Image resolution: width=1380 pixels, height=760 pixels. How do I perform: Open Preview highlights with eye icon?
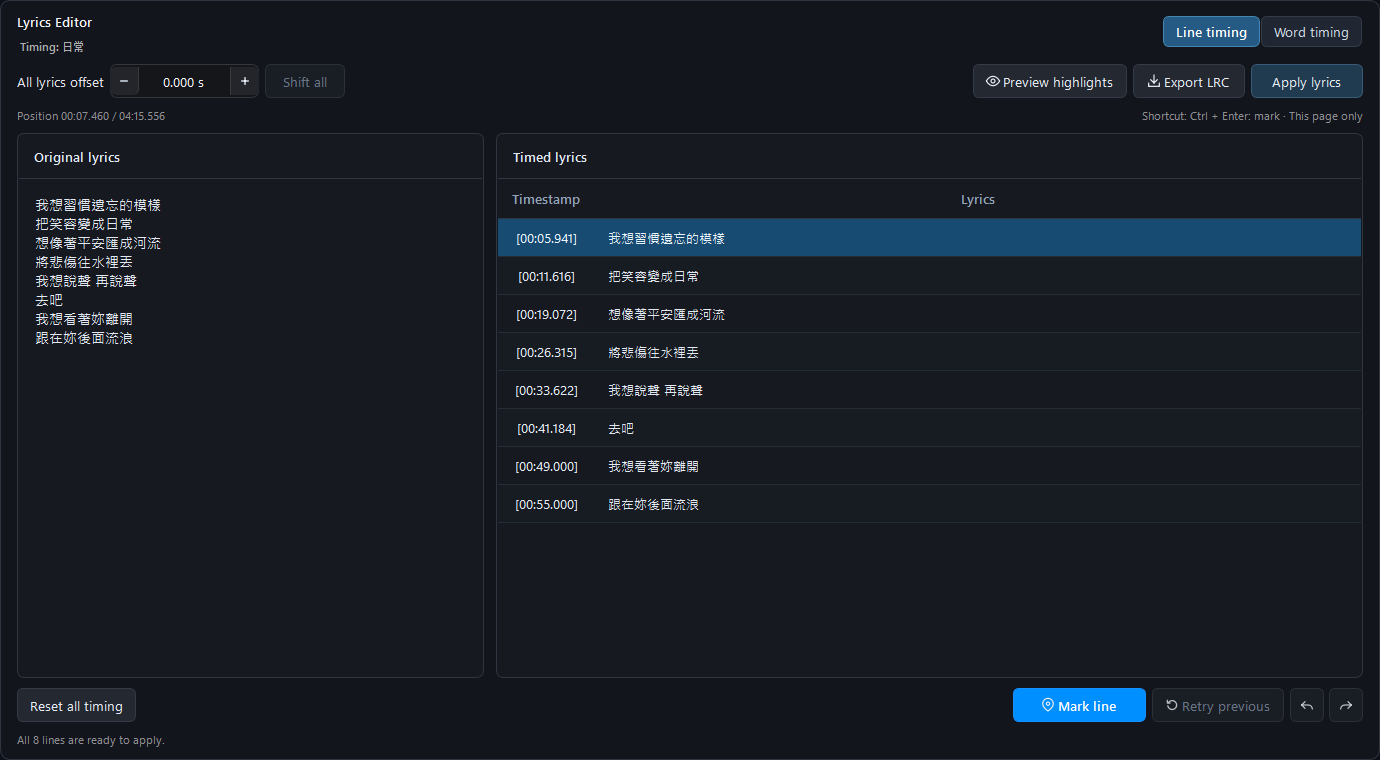tap(1050, 82)
